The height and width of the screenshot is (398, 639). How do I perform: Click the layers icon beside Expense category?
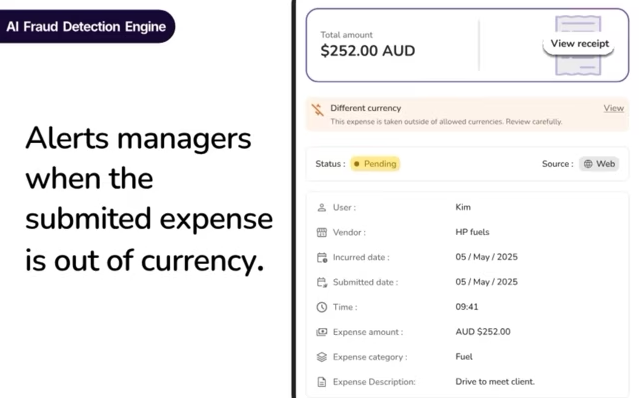click(322, 357)
